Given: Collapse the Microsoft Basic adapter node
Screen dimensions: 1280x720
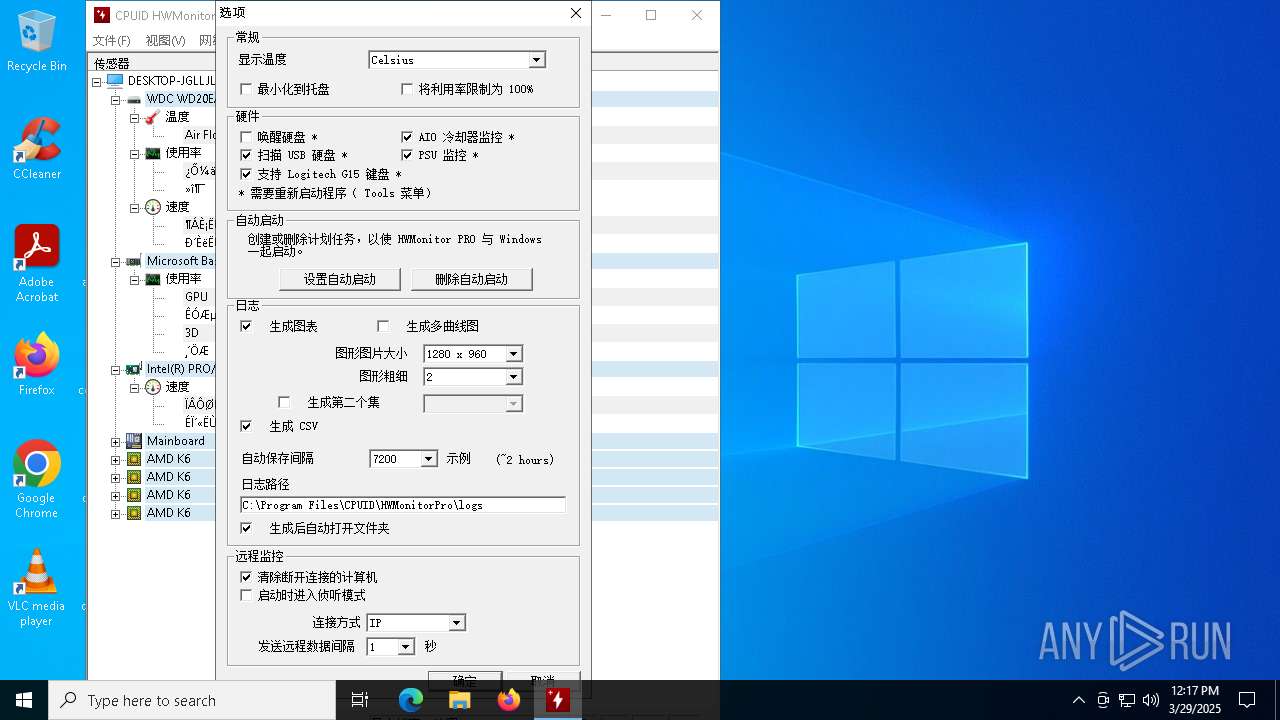Looking at the screenshot, I should tap(116, 261).
